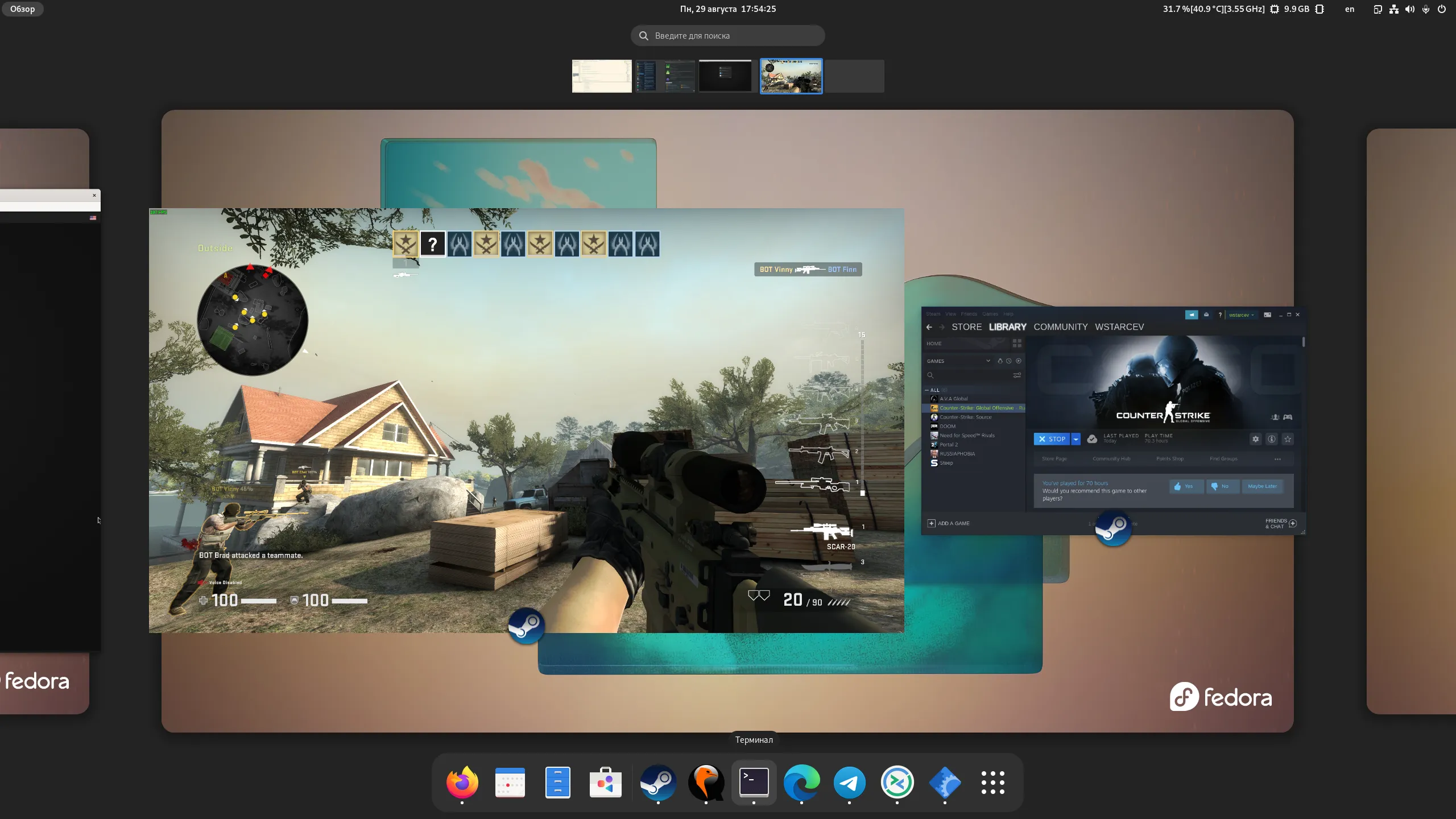Viewport: 1456px width, 819px height.
Task: Open Firefox from the dock
Action: [462, 782]
